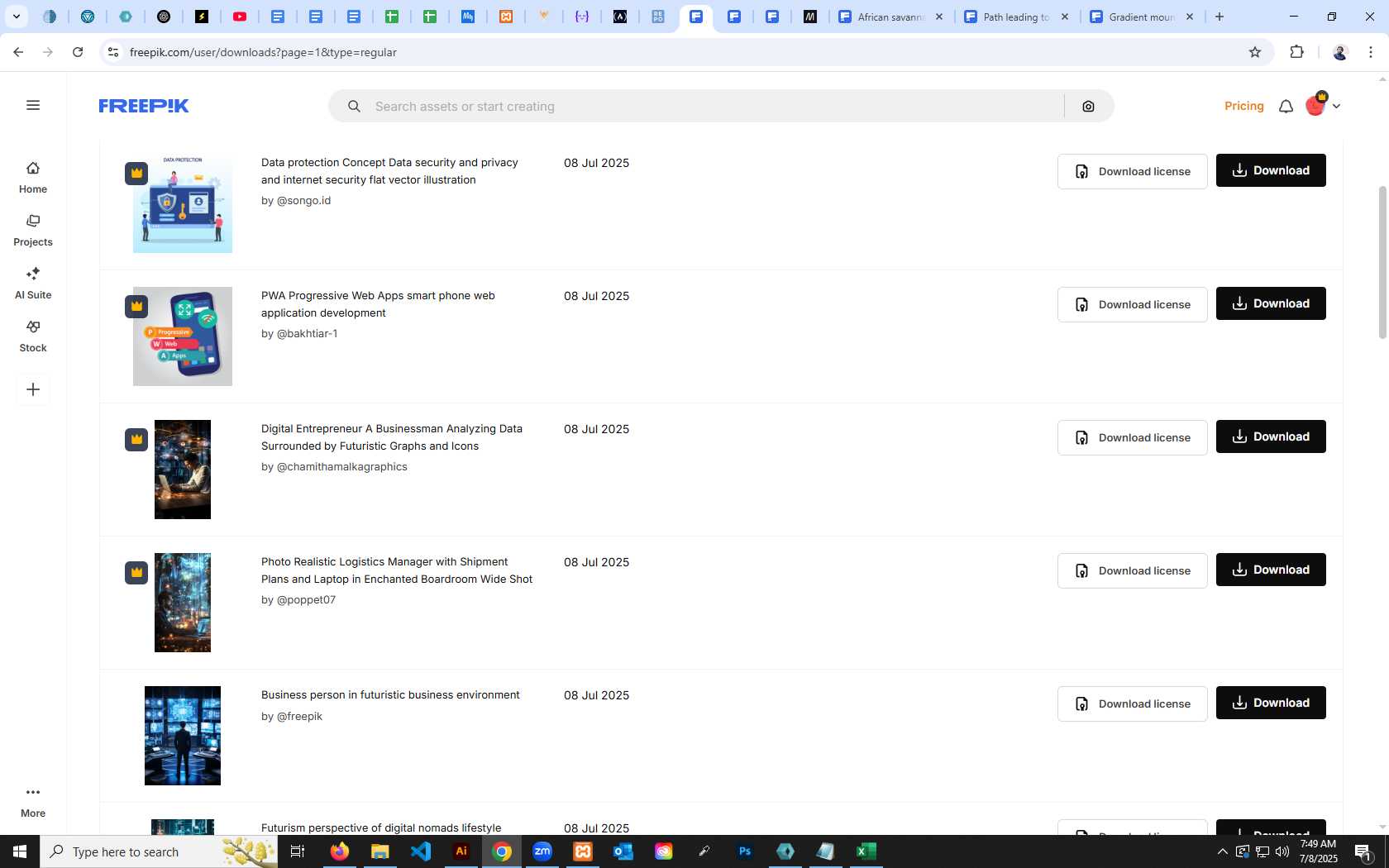Open More options in sidebar

click(x=33, y=802)
